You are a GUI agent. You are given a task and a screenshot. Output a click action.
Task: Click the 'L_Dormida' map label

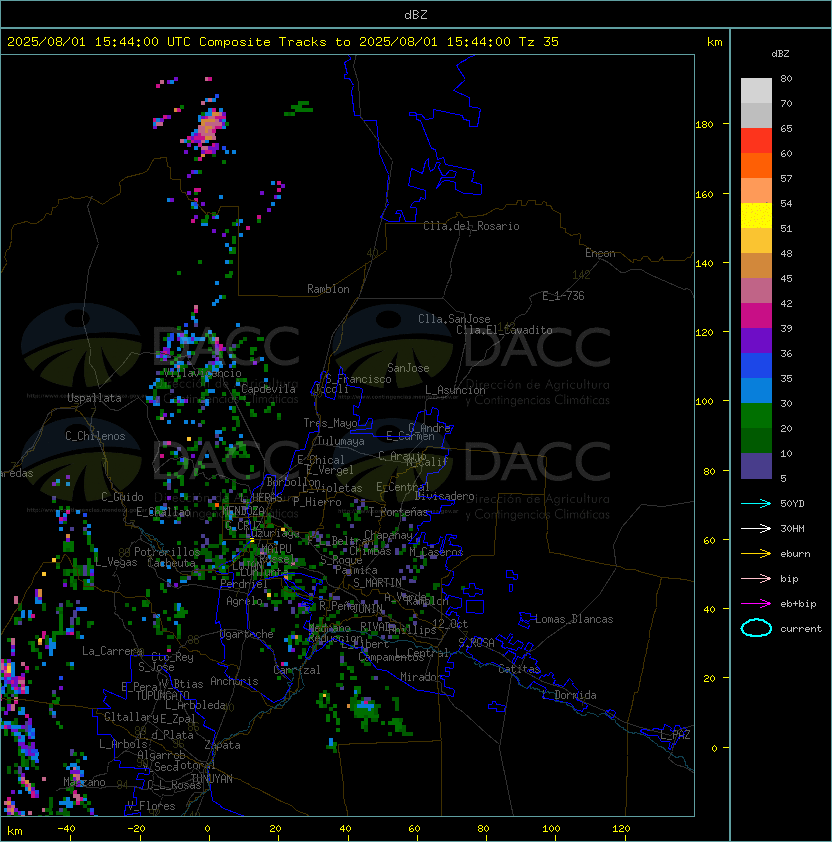pos(569,695)
